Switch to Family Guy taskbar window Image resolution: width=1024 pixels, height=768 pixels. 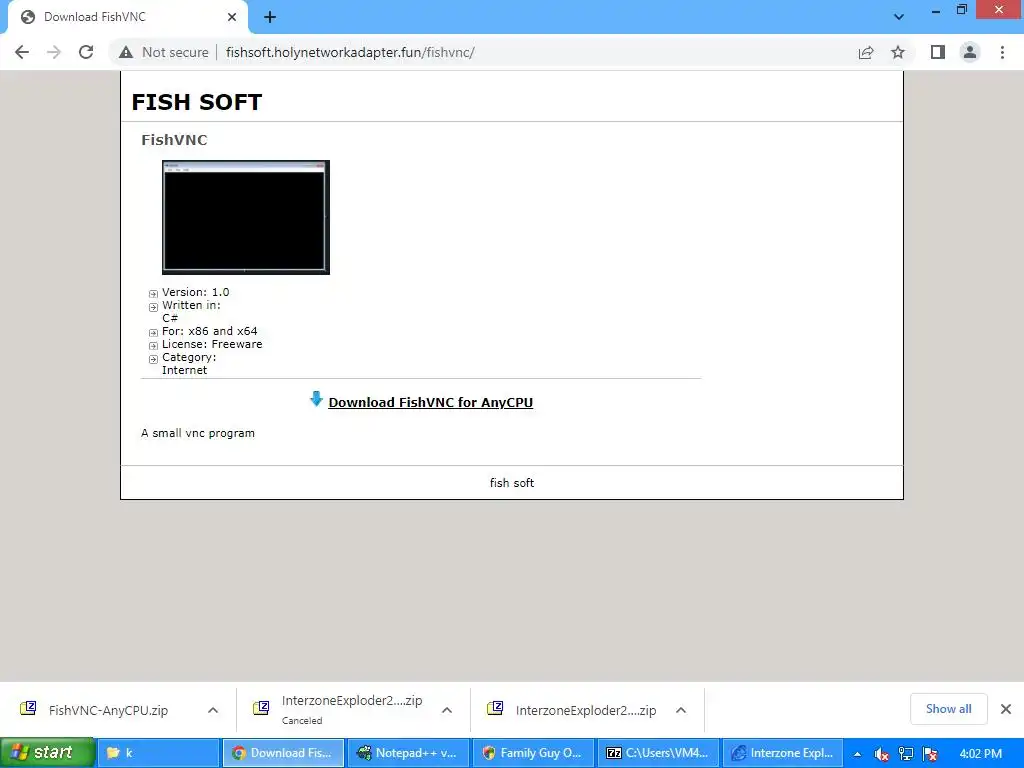[x=533, y=753]
